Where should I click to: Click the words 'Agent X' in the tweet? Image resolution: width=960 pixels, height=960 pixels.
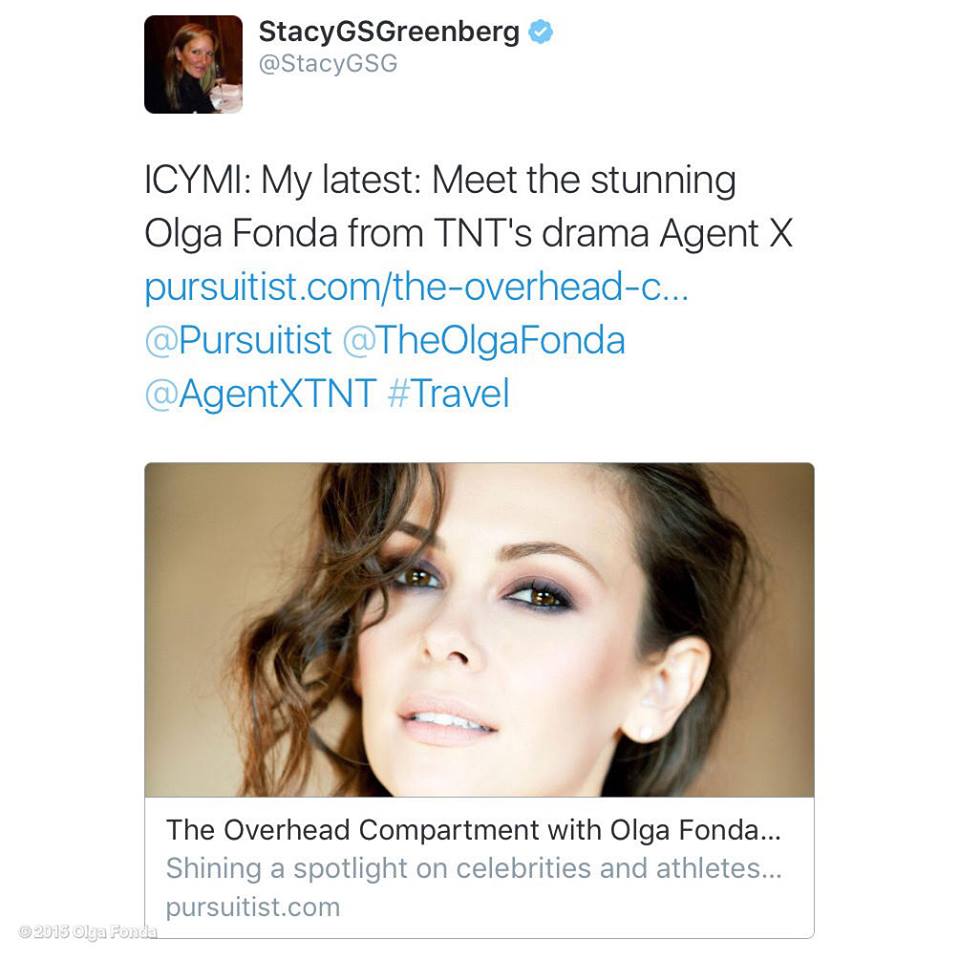[726, 233]
